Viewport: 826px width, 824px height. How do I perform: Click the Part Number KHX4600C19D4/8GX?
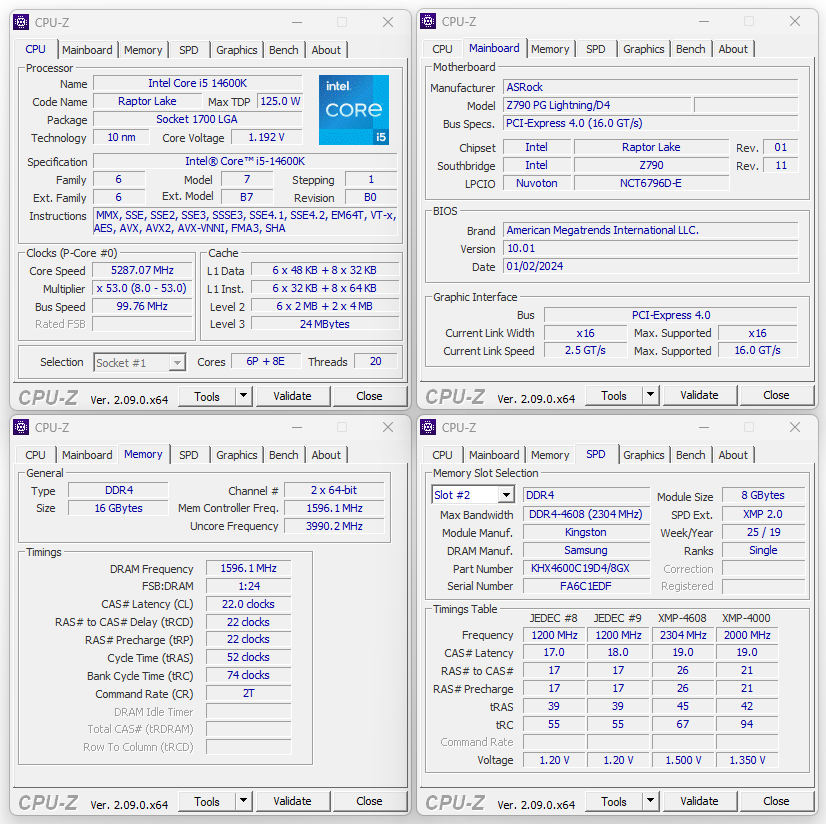[586, 568]
